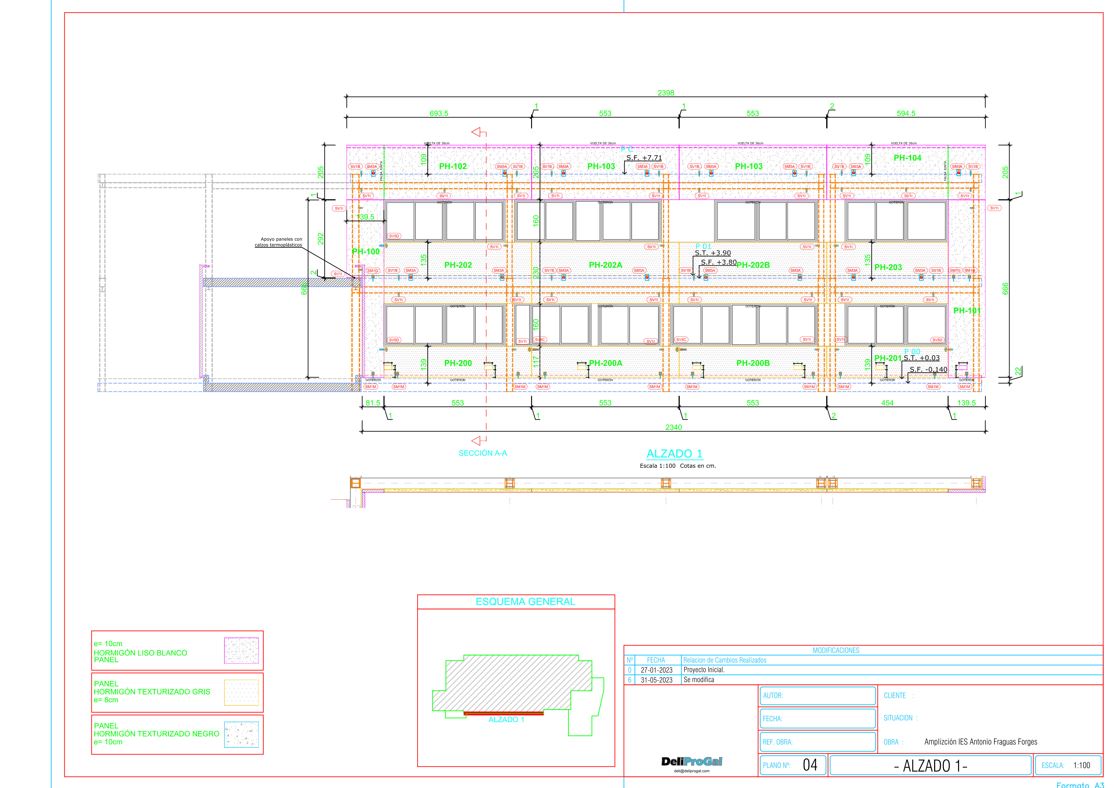Select panel label "PH-100"
The width and height of the screenshot is (1114, 788).
click(366, 252)
